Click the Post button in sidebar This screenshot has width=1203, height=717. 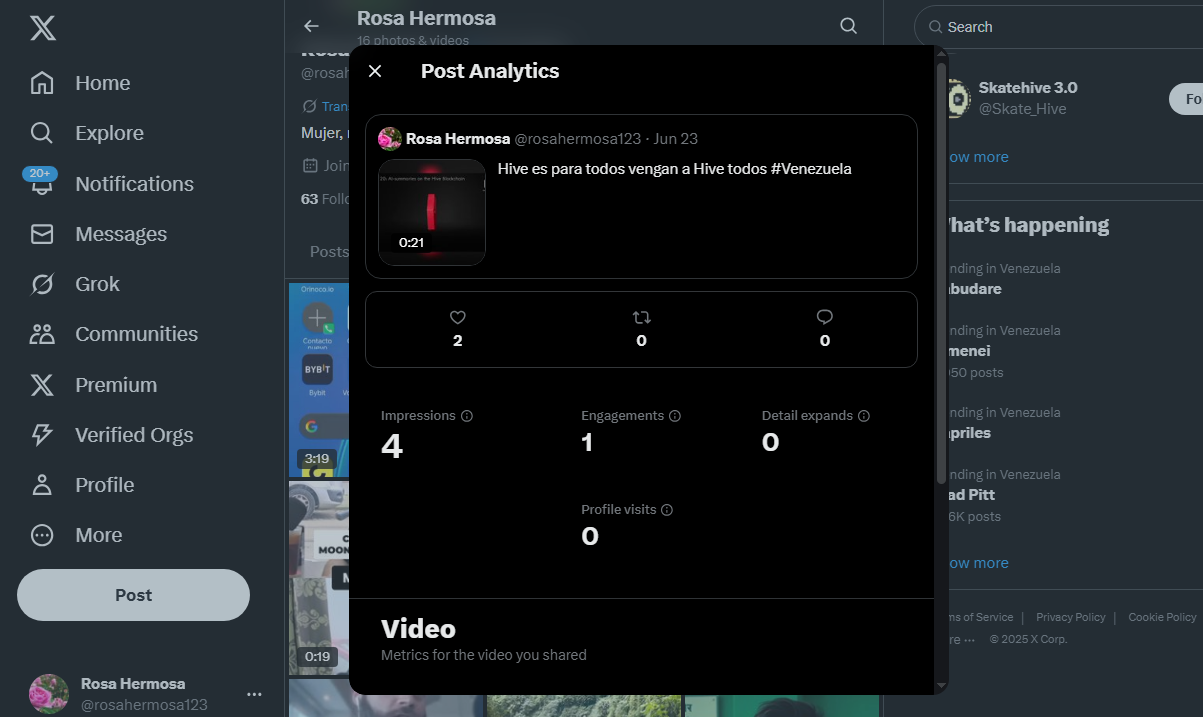tap(133, 595)
